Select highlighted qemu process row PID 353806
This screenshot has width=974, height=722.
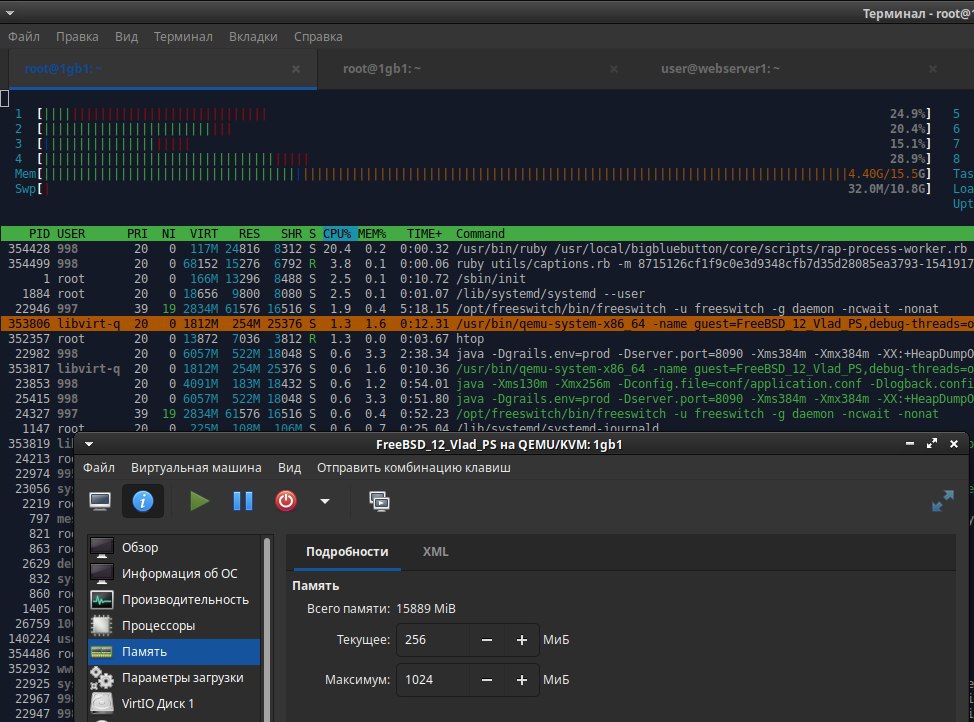[487, 324]
